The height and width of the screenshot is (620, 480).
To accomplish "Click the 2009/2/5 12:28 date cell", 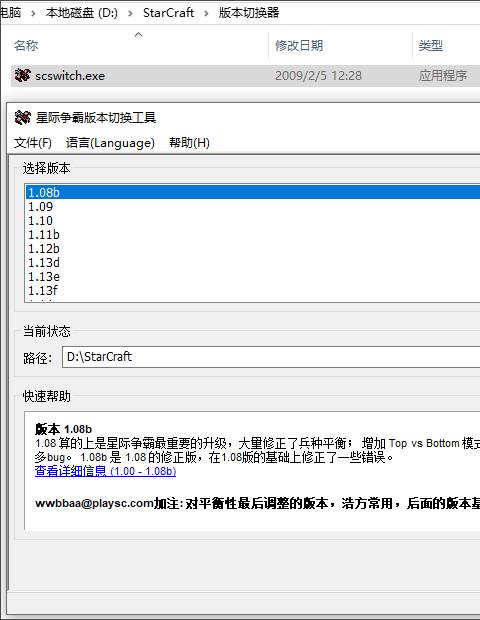I will click(x=318, y=76).
